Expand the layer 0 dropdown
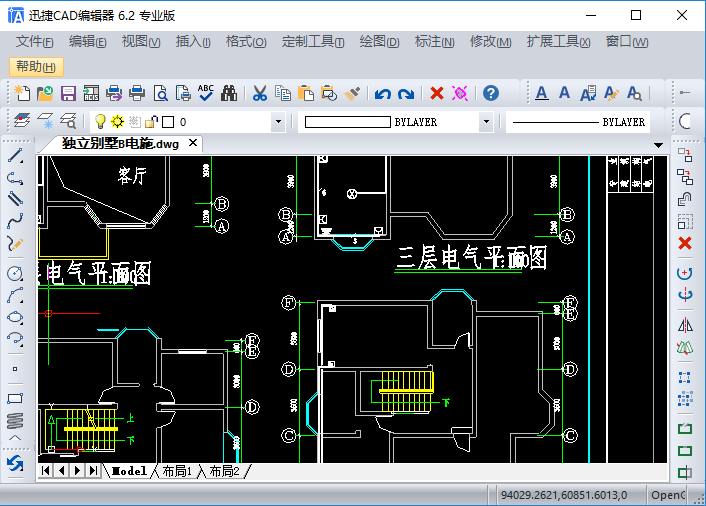706x506 pixels. point(278,122)
